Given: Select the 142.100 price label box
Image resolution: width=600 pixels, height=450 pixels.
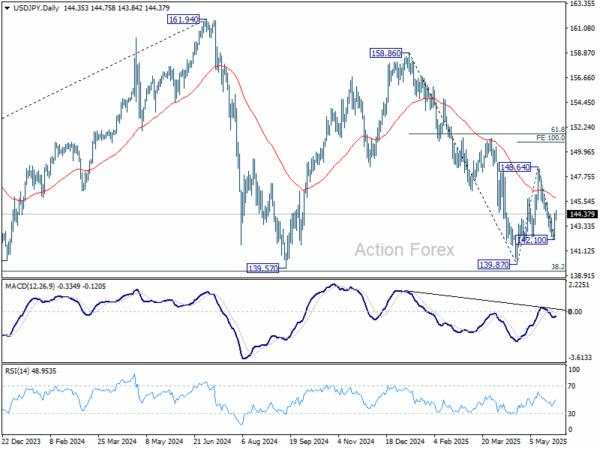Looking at the screenshot, I should click(x=532, y=240).
